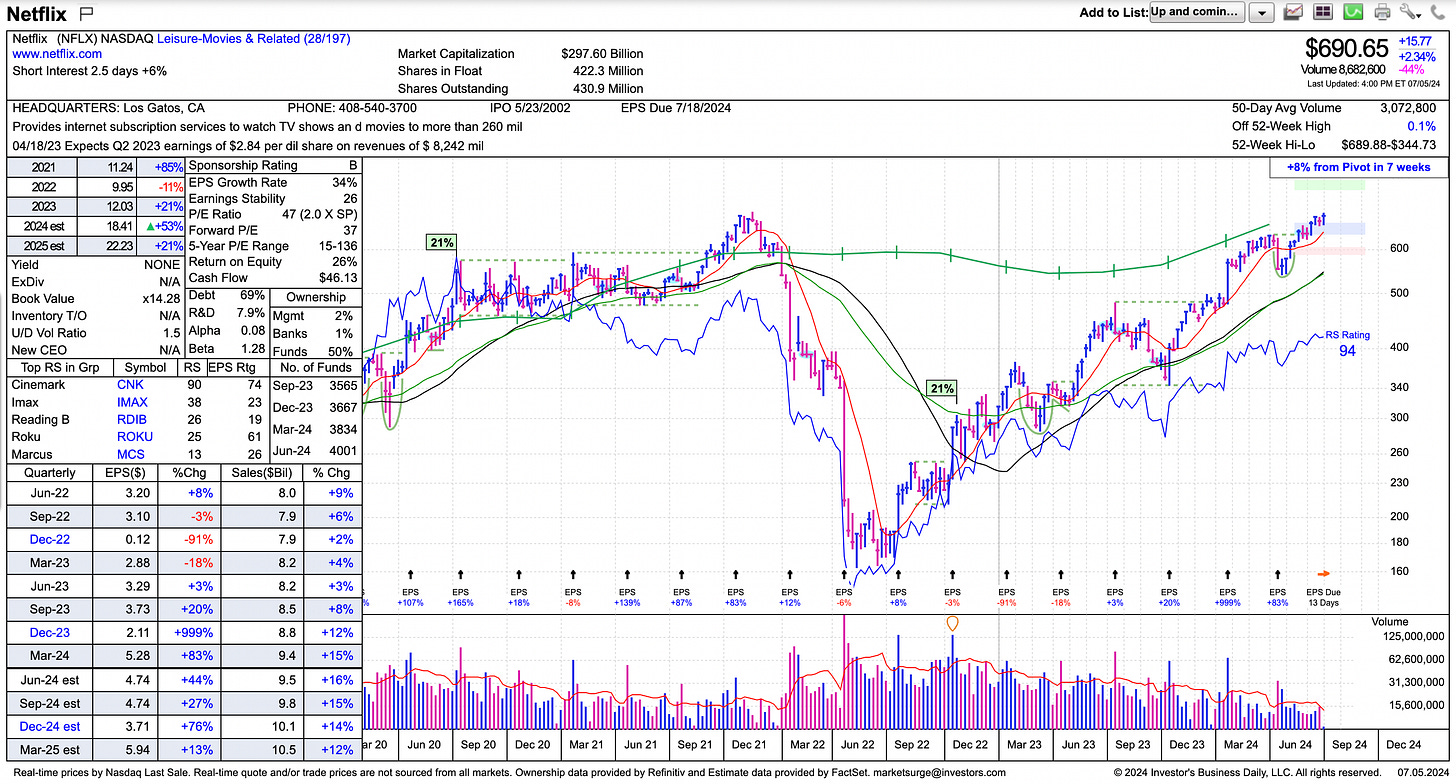Screen dimensions: 1456x784
Task: Open the RDIB symbol link for Reading B
Action: click(x=132, y=419)
